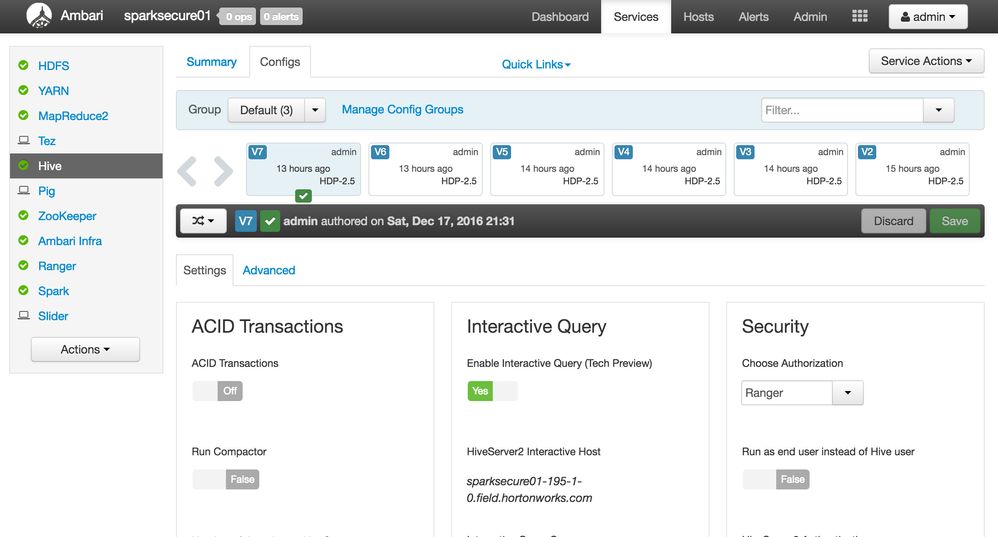This screenshot has height=537, width=998.
Task: Open the admin user dropdown
Action: pos(928,17)
